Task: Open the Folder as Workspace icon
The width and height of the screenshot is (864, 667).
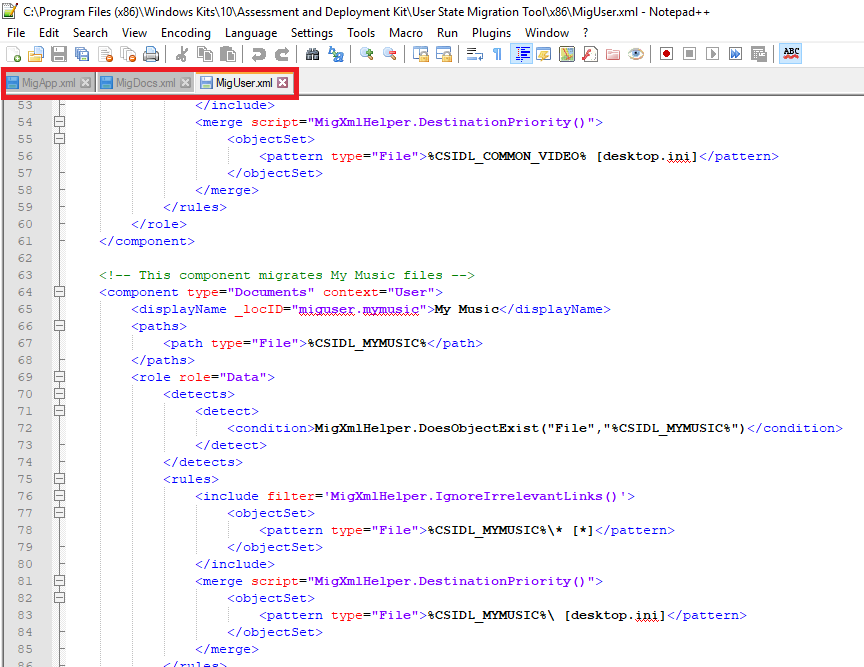Action: [613, 54]
